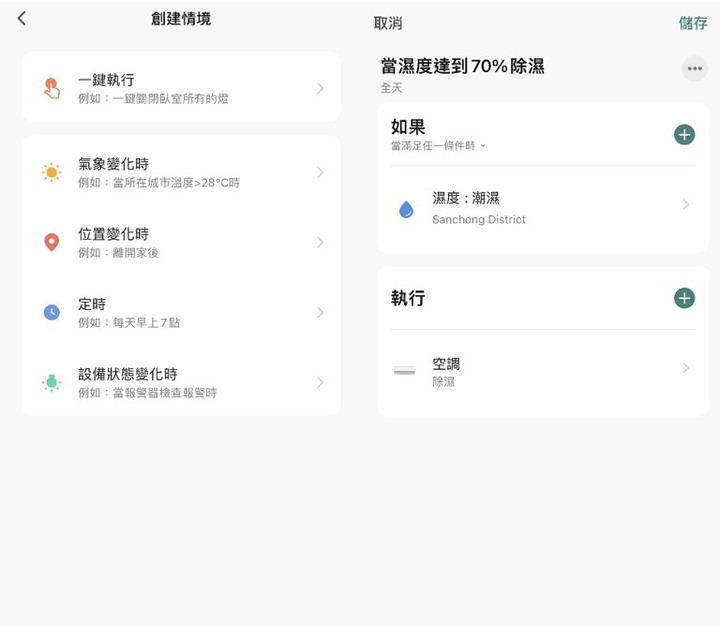Edit scene name 當濕度達到70%除濕
Image resolution: width=720 pixels, height=625 pixels.
coord(462,66)
